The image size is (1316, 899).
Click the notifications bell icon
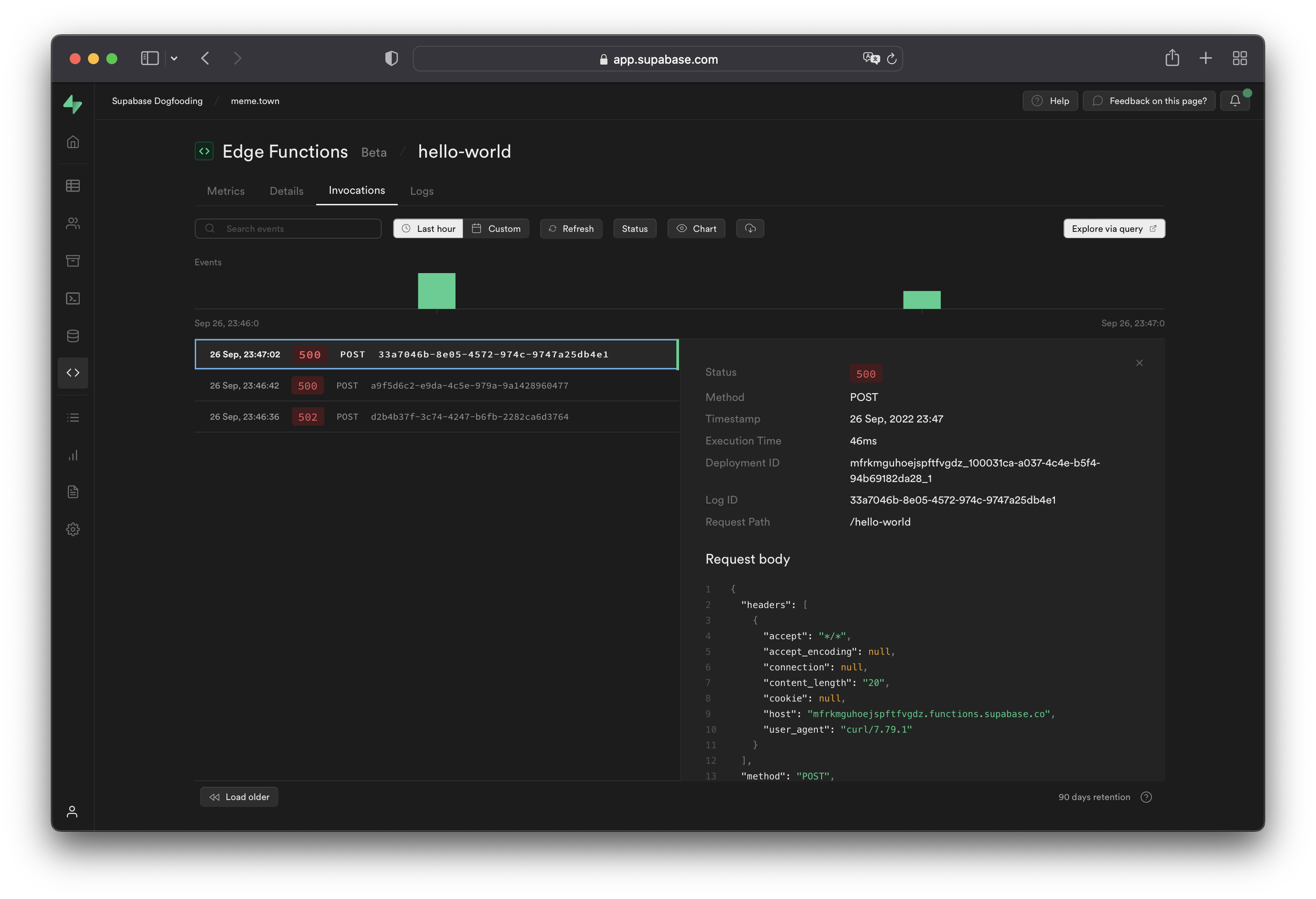point(1234,101)
